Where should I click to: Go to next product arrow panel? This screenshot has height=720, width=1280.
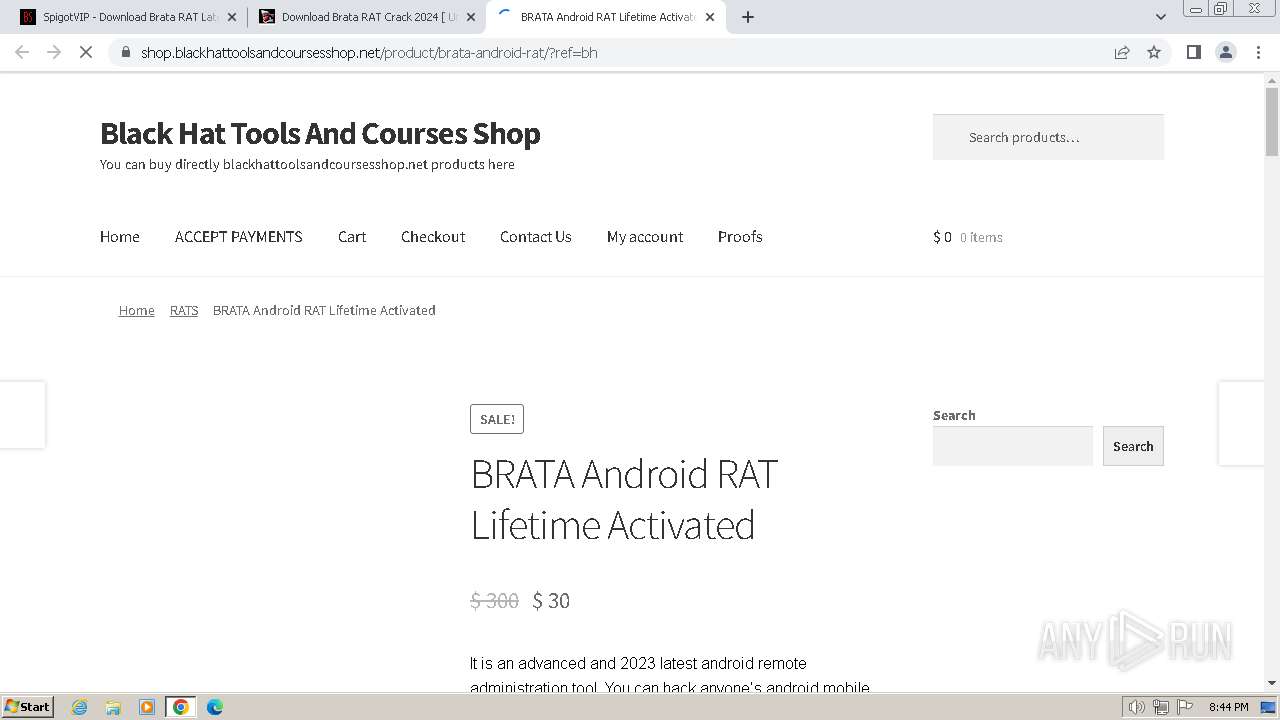point(1241,423)
